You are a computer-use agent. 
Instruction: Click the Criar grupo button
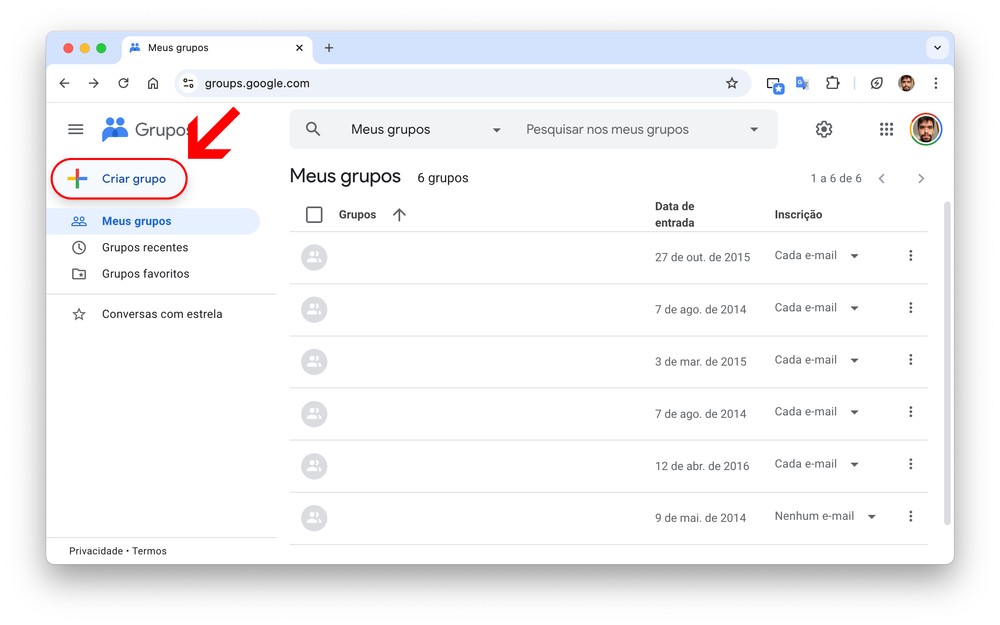(119, 179)
